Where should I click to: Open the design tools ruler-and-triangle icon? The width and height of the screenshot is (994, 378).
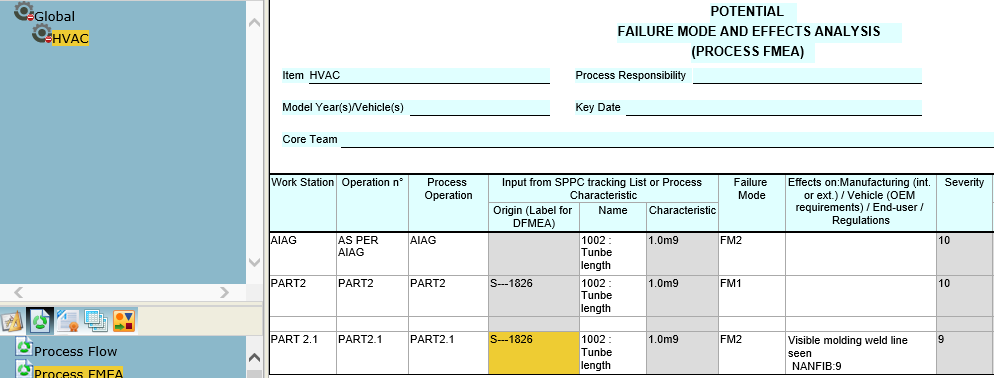(13, 322)
